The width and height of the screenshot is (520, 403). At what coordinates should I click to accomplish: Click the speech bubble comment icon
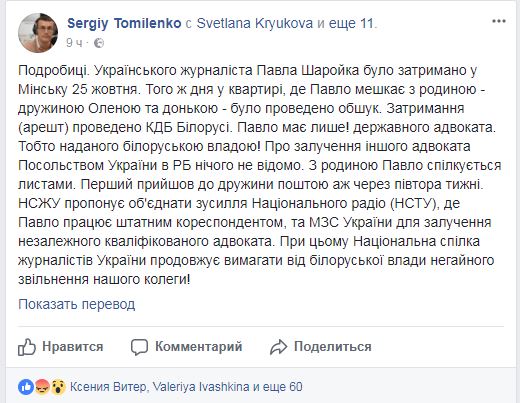pyautogui.click(x=139, y=347)
